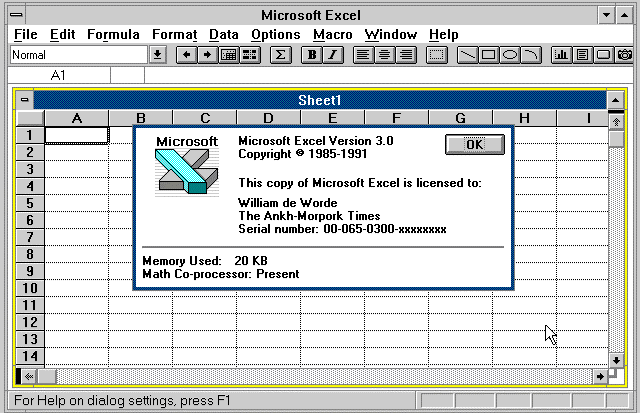The width and height of the screenshot is (640, 413).
Task: Select row 10 header
Action: coord(30,288)
